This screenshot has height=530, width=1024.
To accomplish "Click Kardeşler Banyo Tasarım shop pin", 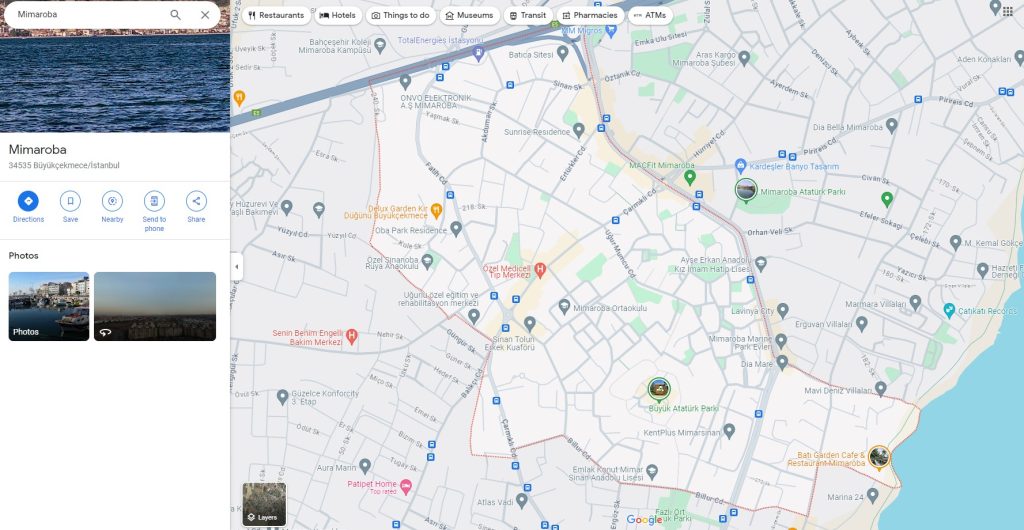I will (740, 166).
